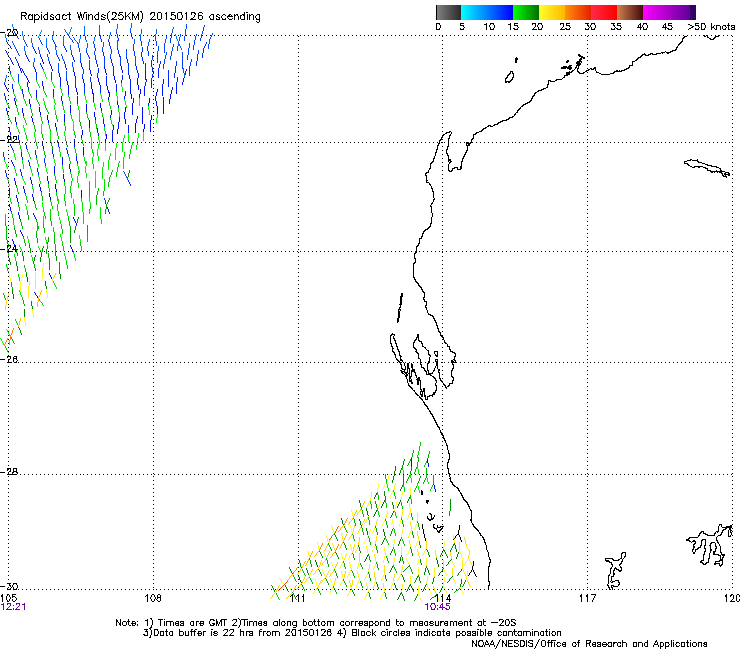Click the '-30' latitude axis label
Screen dimensions: 740x650
tap(10, 586)
